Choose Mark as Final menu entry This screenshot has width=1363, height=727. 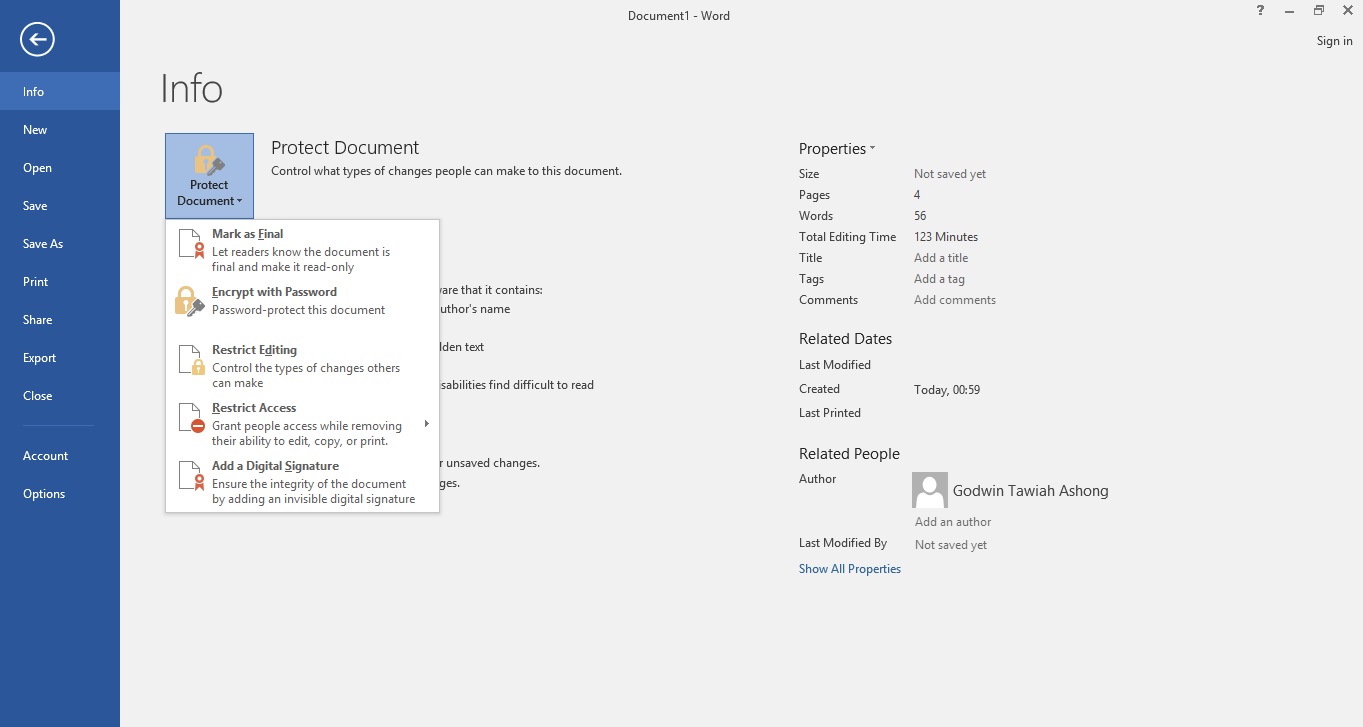(x=302, y=250)
